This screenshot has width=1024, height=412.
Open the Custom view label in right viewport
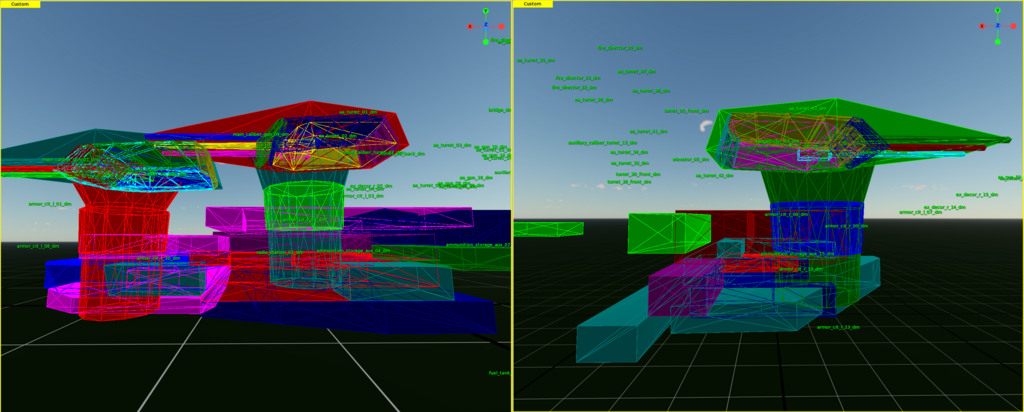[x=533, y=4]
